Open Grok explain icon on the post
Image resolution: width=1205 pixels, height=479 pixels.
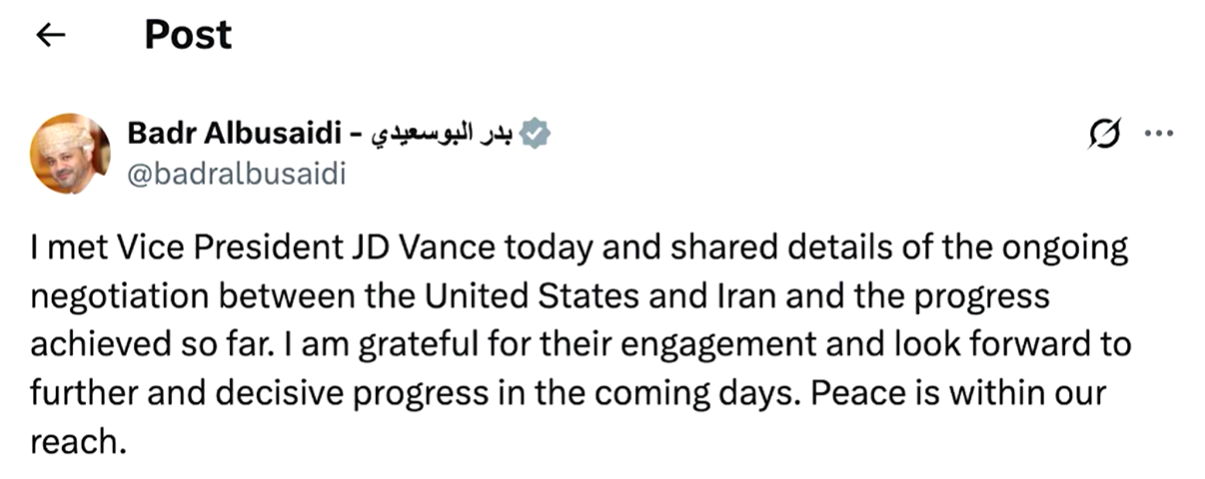(x=1108, y=133)
